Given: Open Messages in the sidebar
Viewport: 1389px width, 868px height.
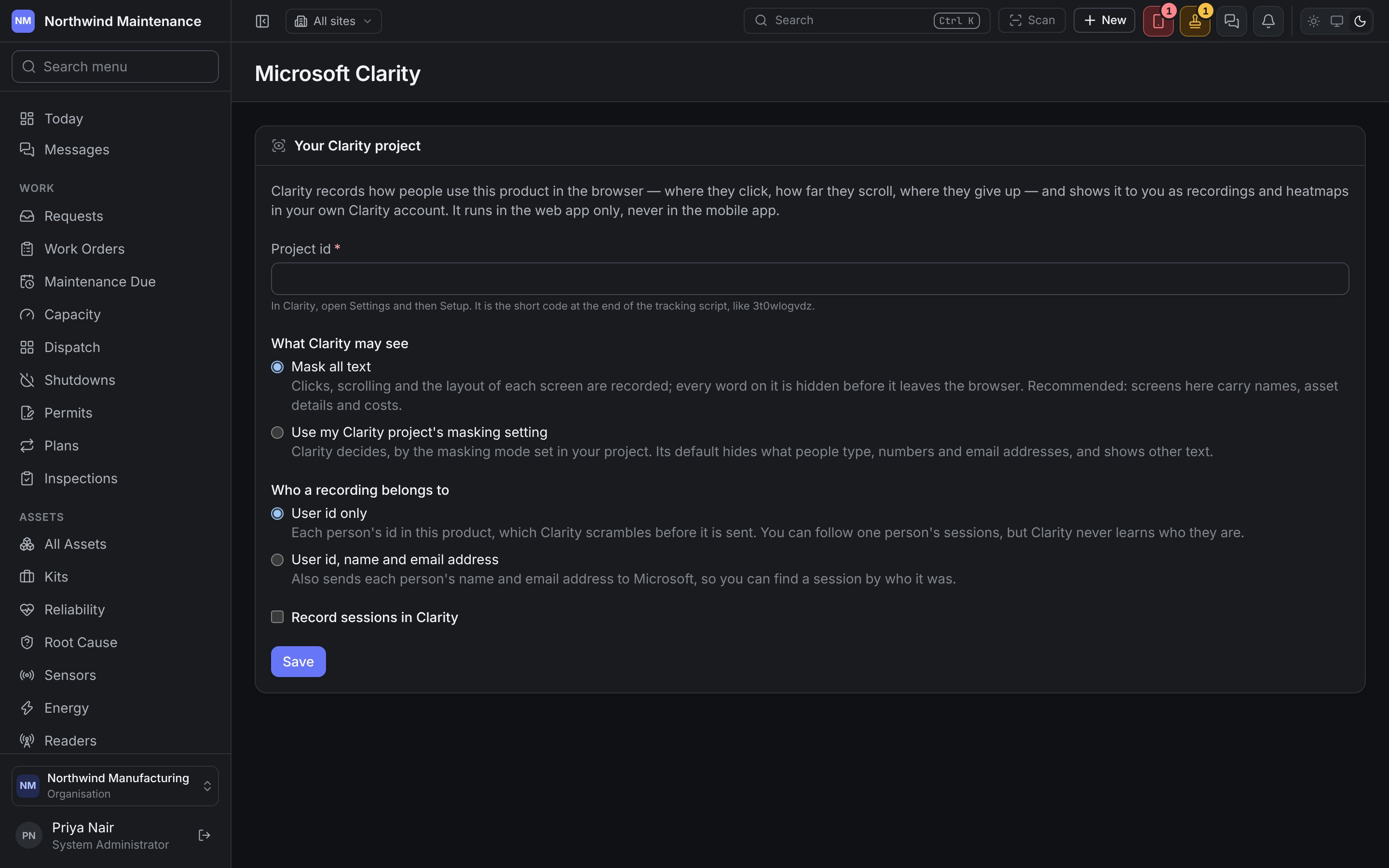Looking at the screenshot, I should point(115,149).
